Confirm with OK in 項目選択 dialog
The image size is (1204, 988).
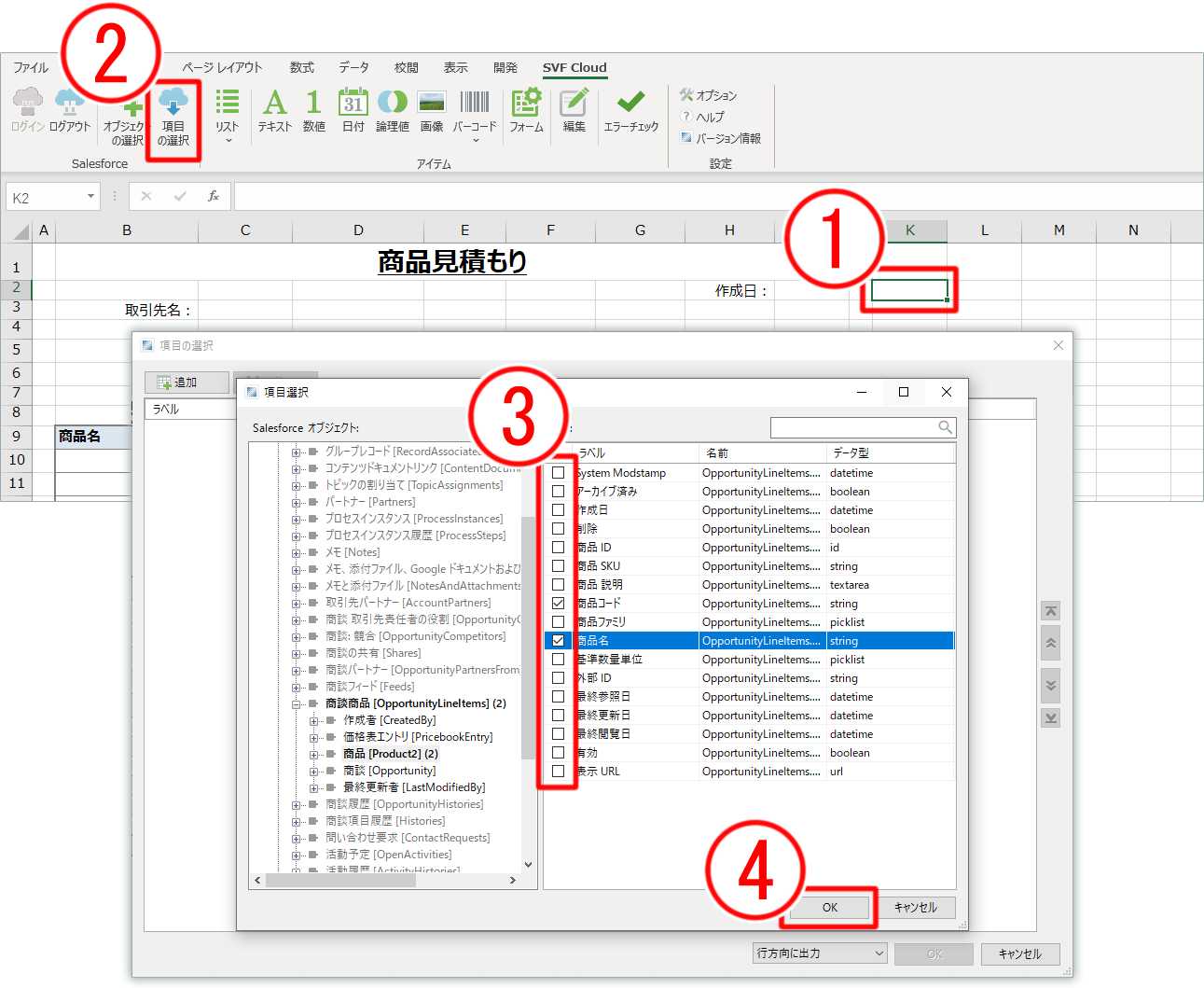click(x=830, y=907)
